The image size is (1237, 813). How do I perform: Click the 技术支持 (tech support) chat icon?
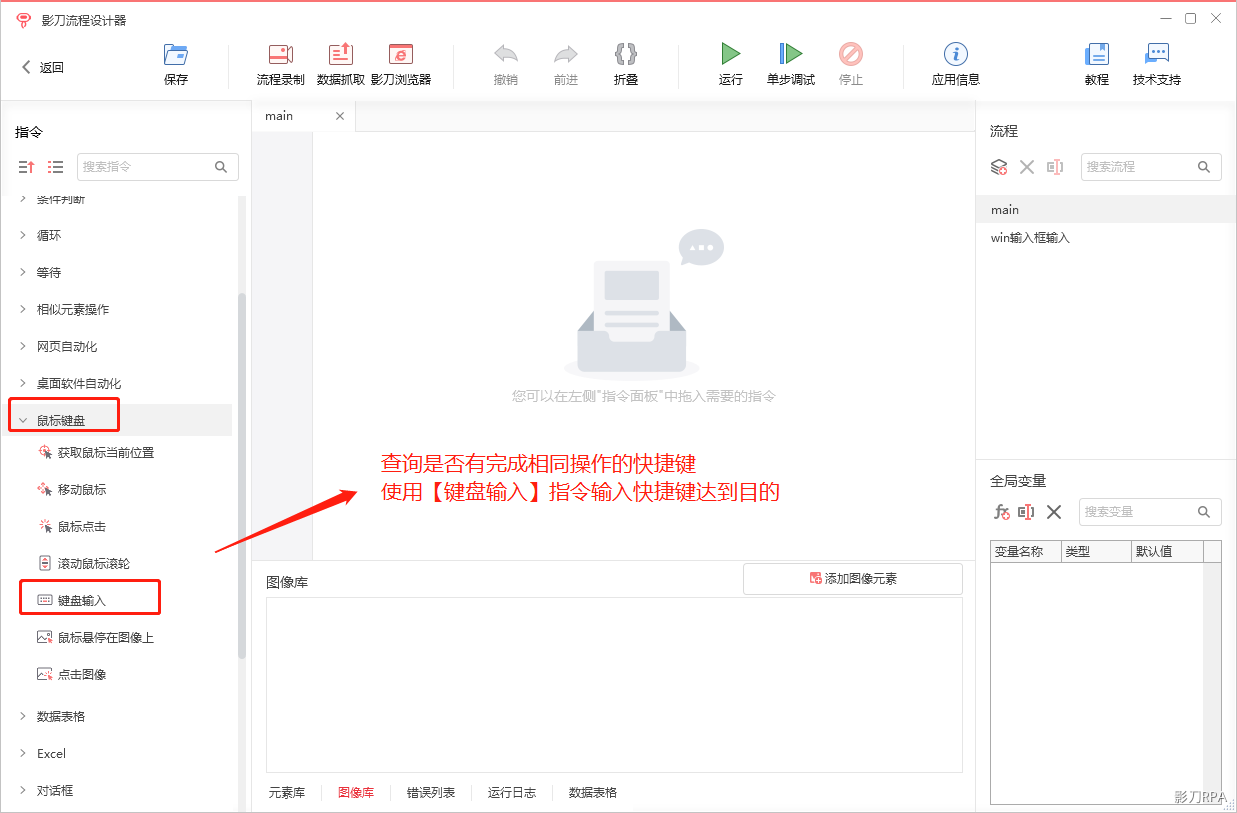click(x=1156, y=55)
